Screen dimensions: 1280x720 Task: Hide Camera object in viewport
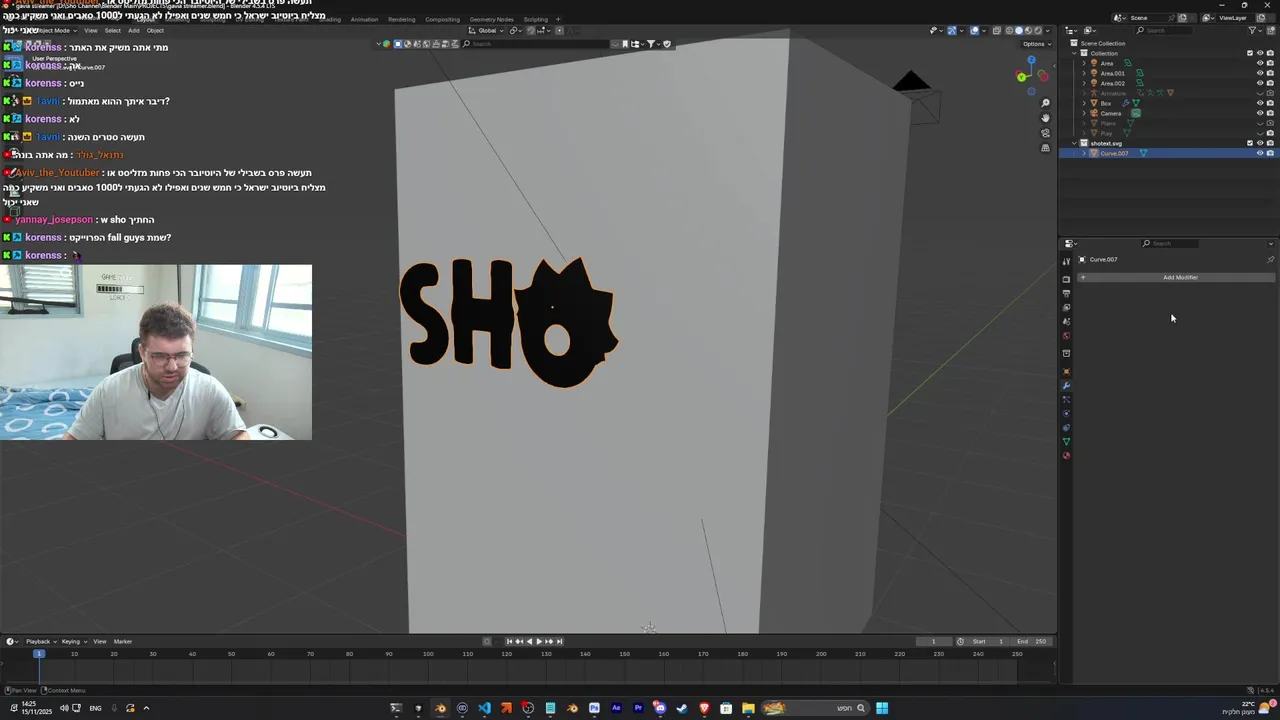(1260, 113)
